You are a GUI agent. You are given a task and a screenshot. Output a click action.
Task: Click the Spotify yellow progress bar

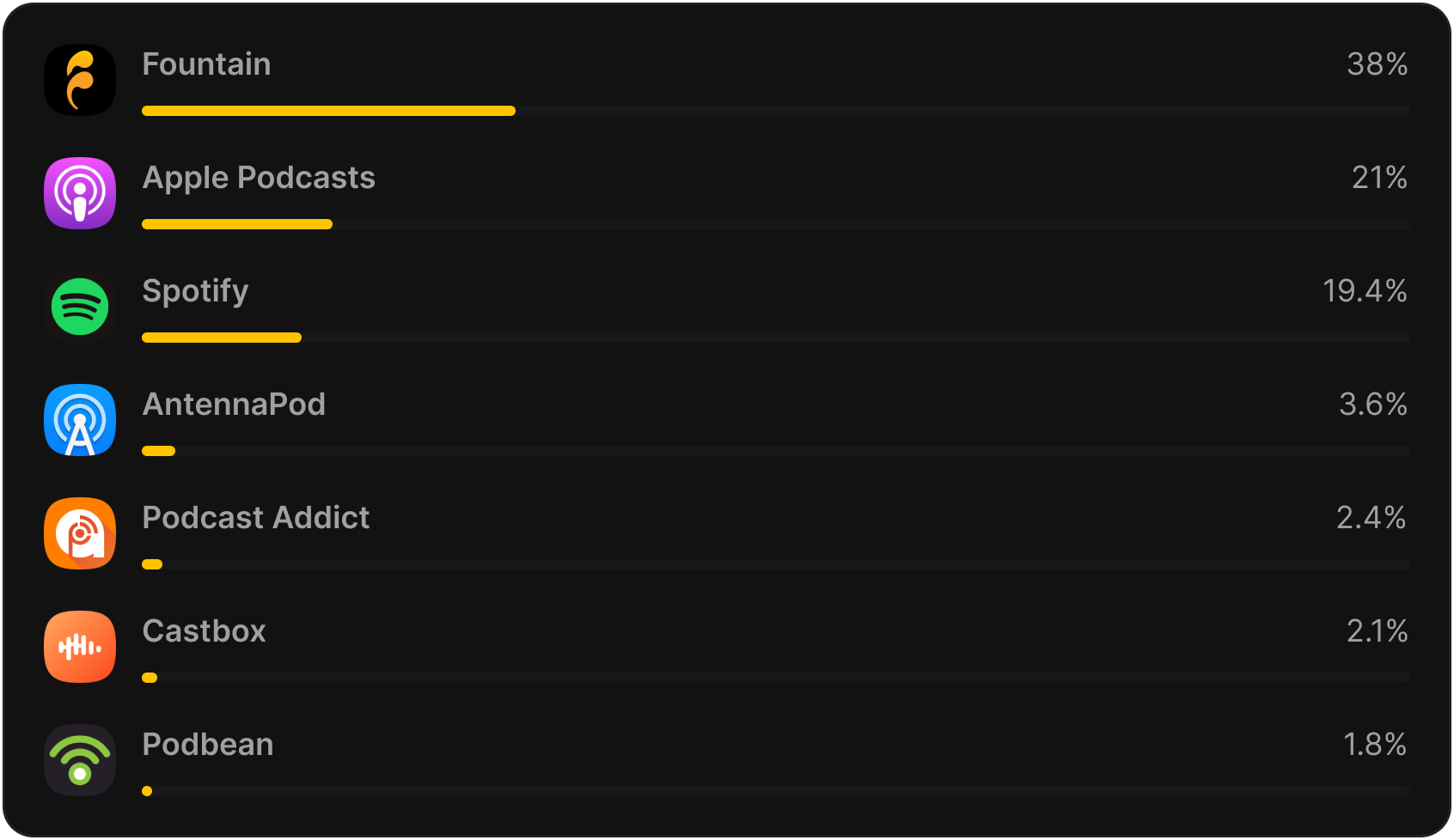[222, 338]
